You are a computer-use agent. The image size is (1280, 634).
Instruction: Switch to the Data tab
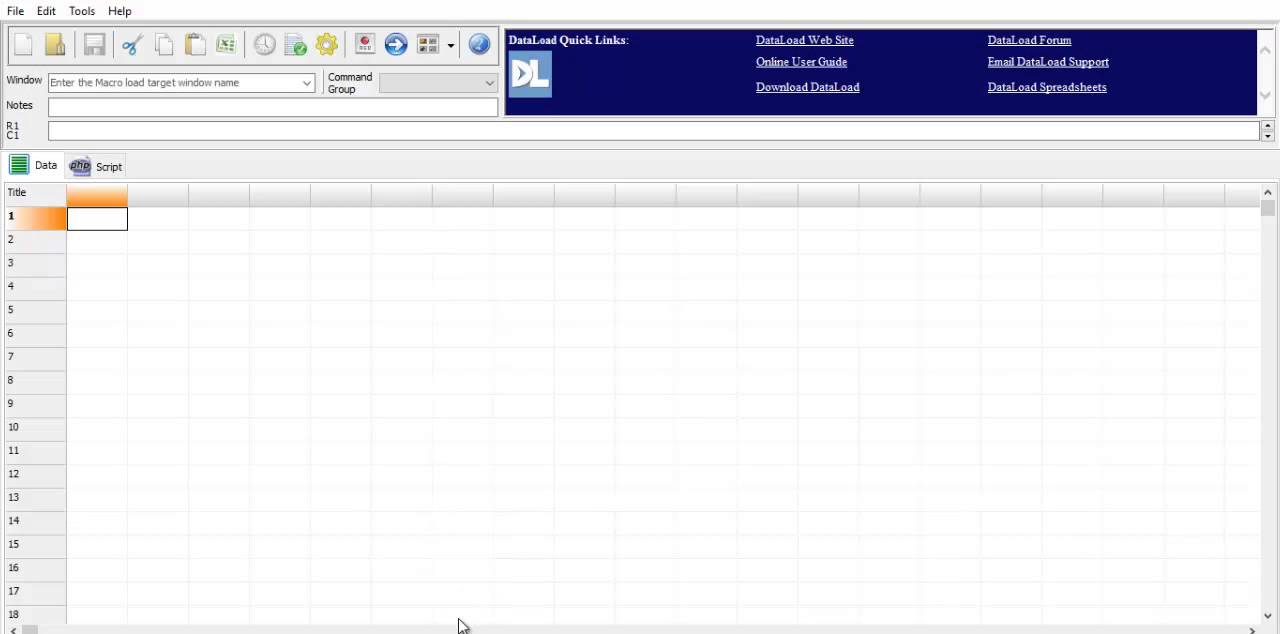[x=34, y=165]
